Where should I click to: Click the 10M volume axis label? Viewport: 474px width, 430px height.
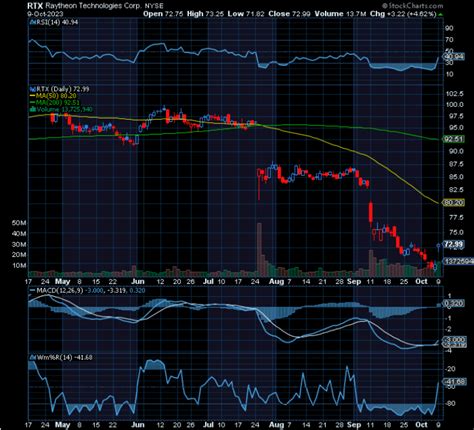click(x=19, y=266)
